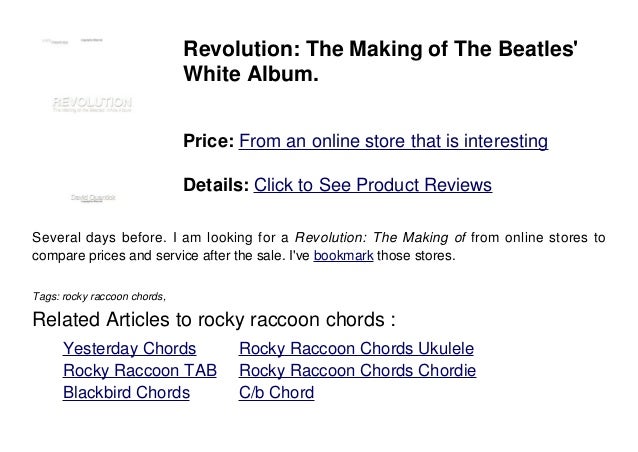Screen dimensions: 638x452
Task: Click the Related Articles heading
Action: pyautogui.click(x=214, y=319)
